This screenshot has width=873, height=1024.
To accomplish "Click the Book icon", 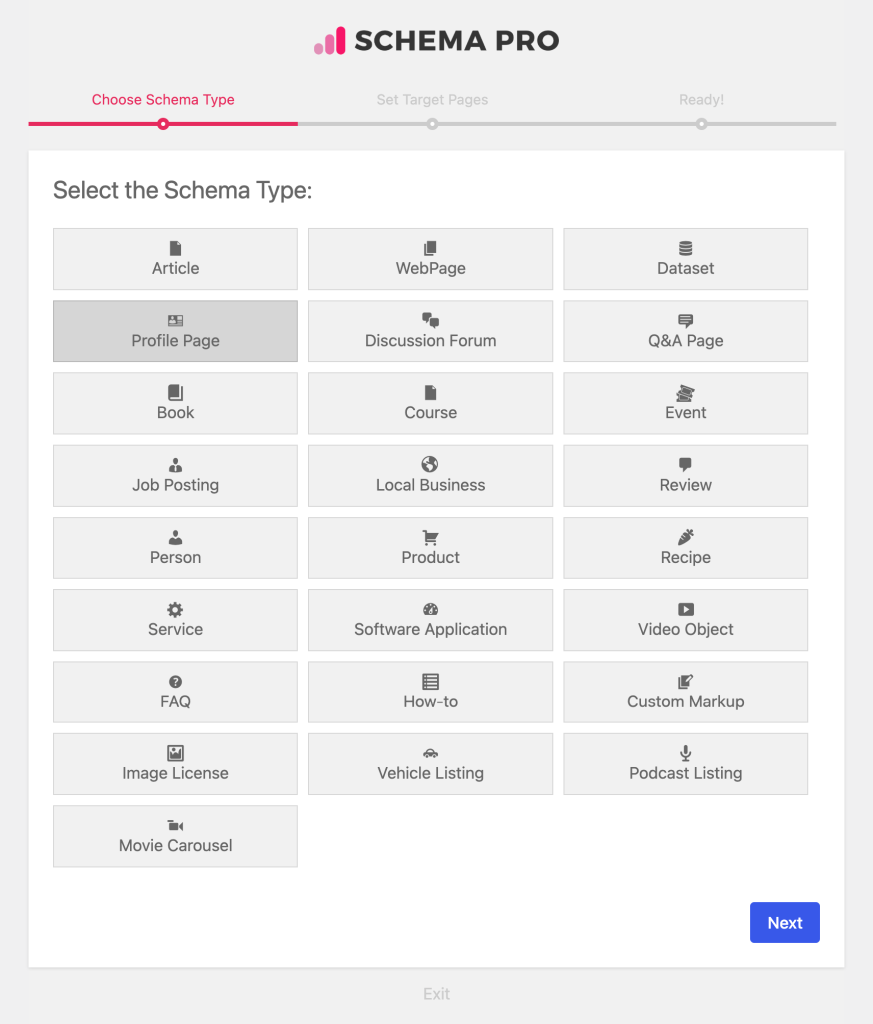I will 175,392.
